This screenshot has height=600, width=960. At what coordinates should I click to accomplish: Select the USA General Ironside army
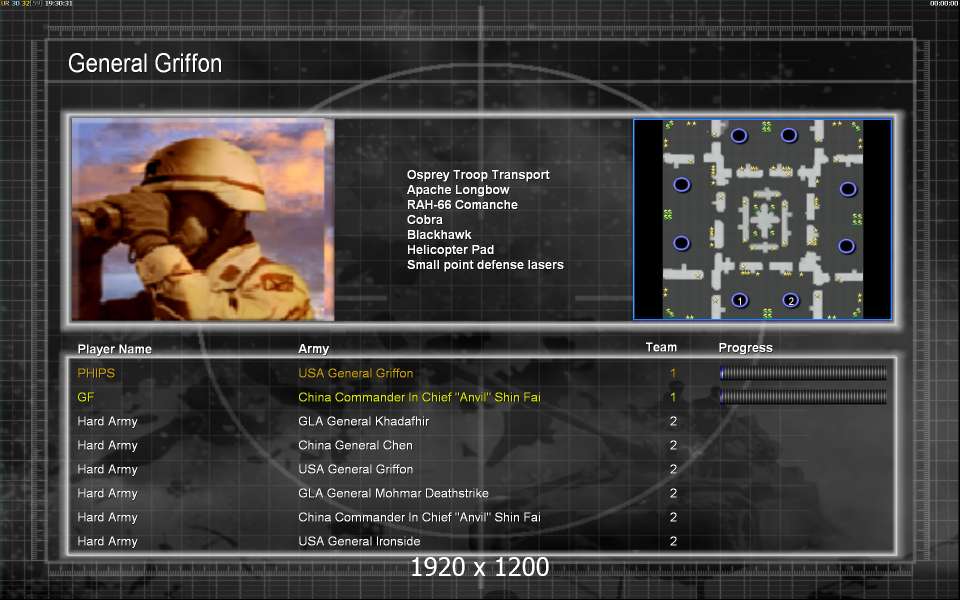click(x=359, y=541)
